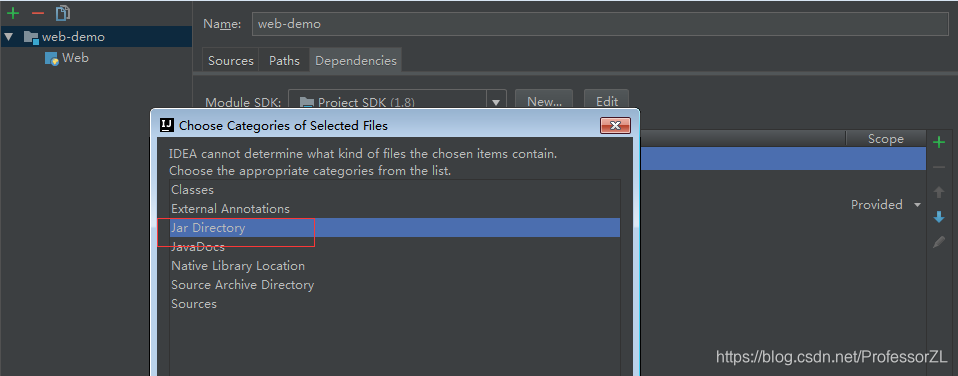Image resolution: width=958 pixels, height=376 pixels.
Task: Choose the Sources category in the list
Action: (395, 304)
